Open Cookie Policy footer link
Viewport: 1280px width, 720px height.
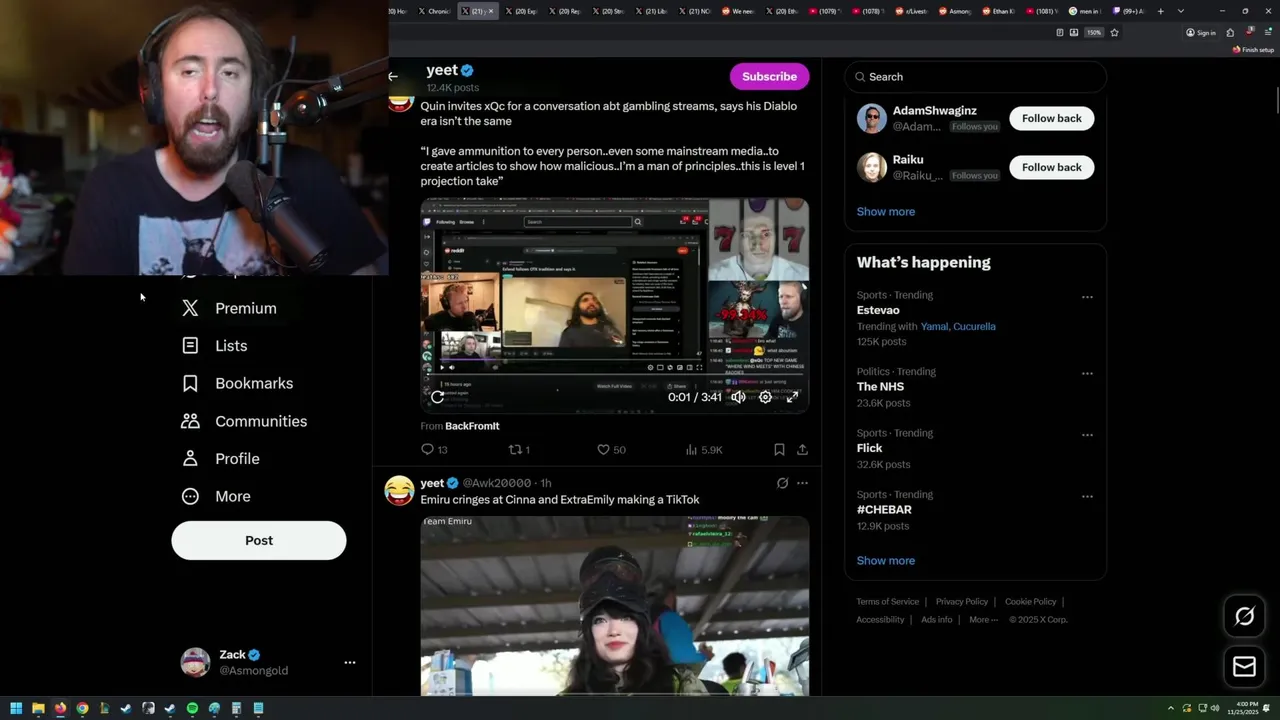coord(1030,602)
